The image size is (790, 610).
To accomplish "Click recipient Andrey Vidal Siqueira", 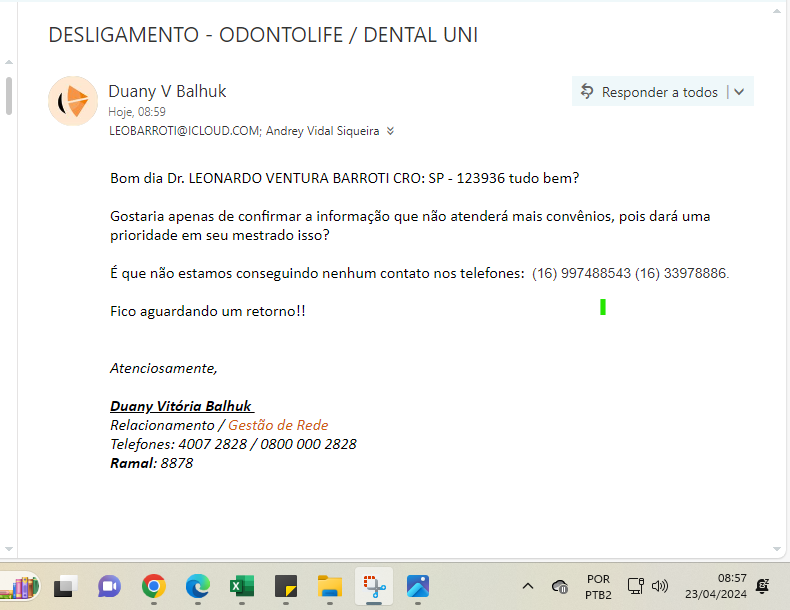I will click(x=323, y=131).
